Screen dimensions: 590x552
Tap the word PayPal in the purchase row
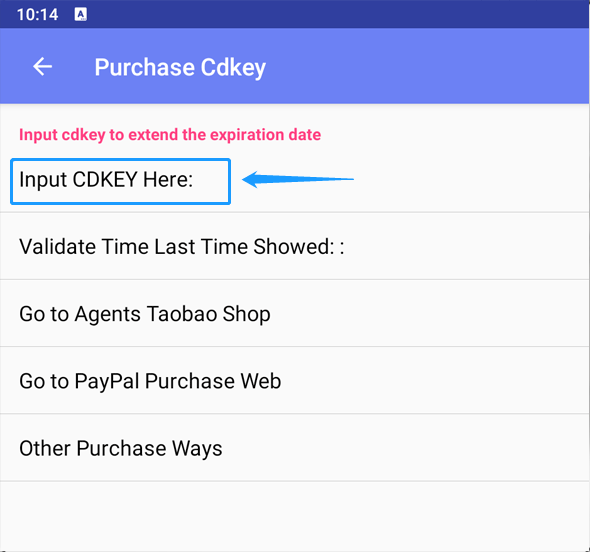pyautogui.click(x=107, y=381)
